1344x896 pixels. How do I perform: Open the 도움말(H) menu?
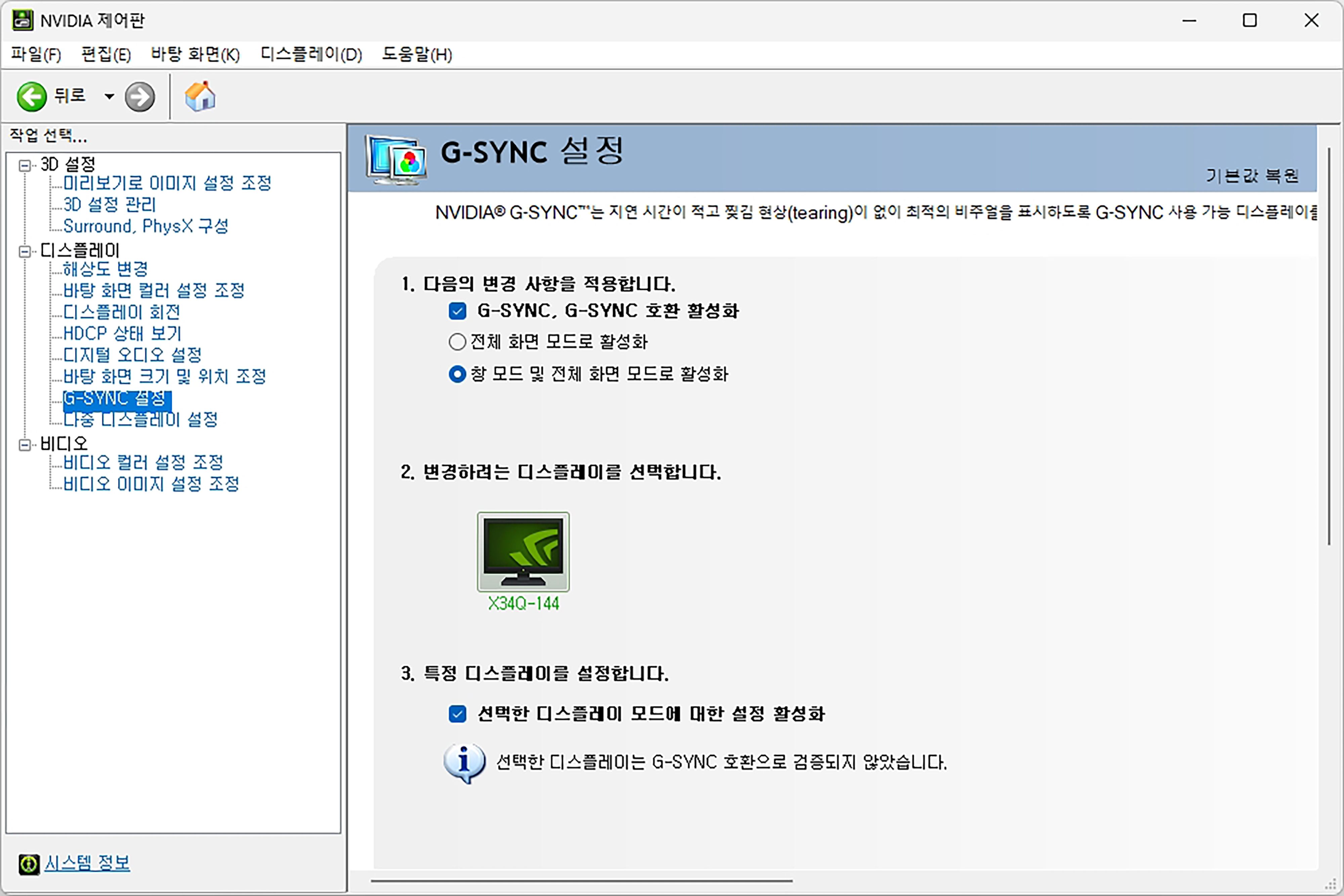[417, 54]
